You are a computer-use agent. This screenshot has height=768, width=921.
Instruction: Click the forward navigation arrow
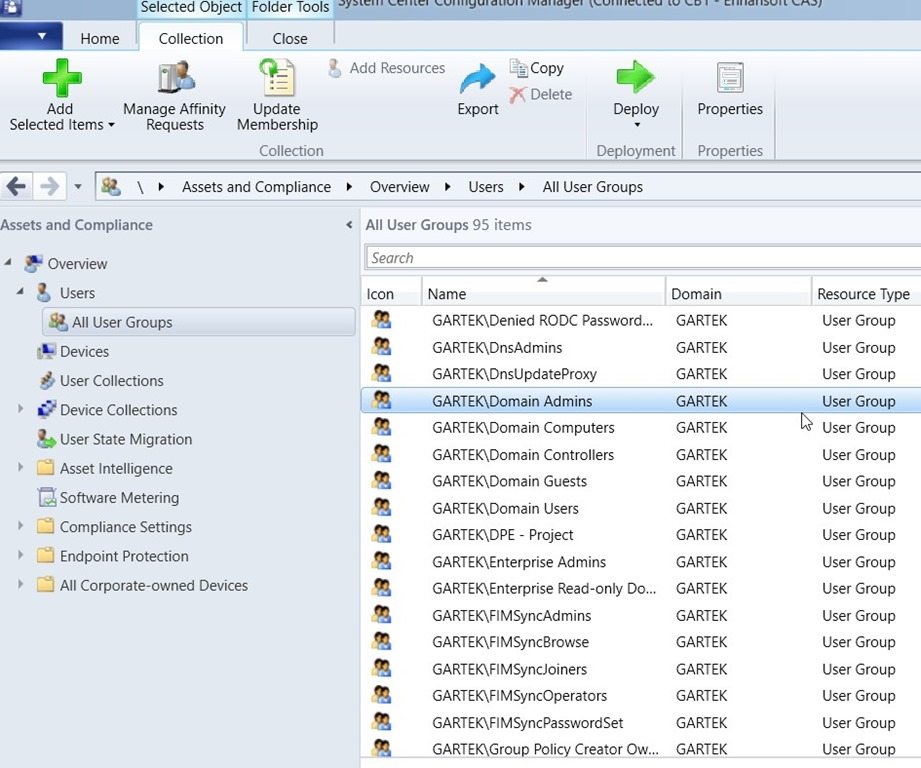point(49,187)
